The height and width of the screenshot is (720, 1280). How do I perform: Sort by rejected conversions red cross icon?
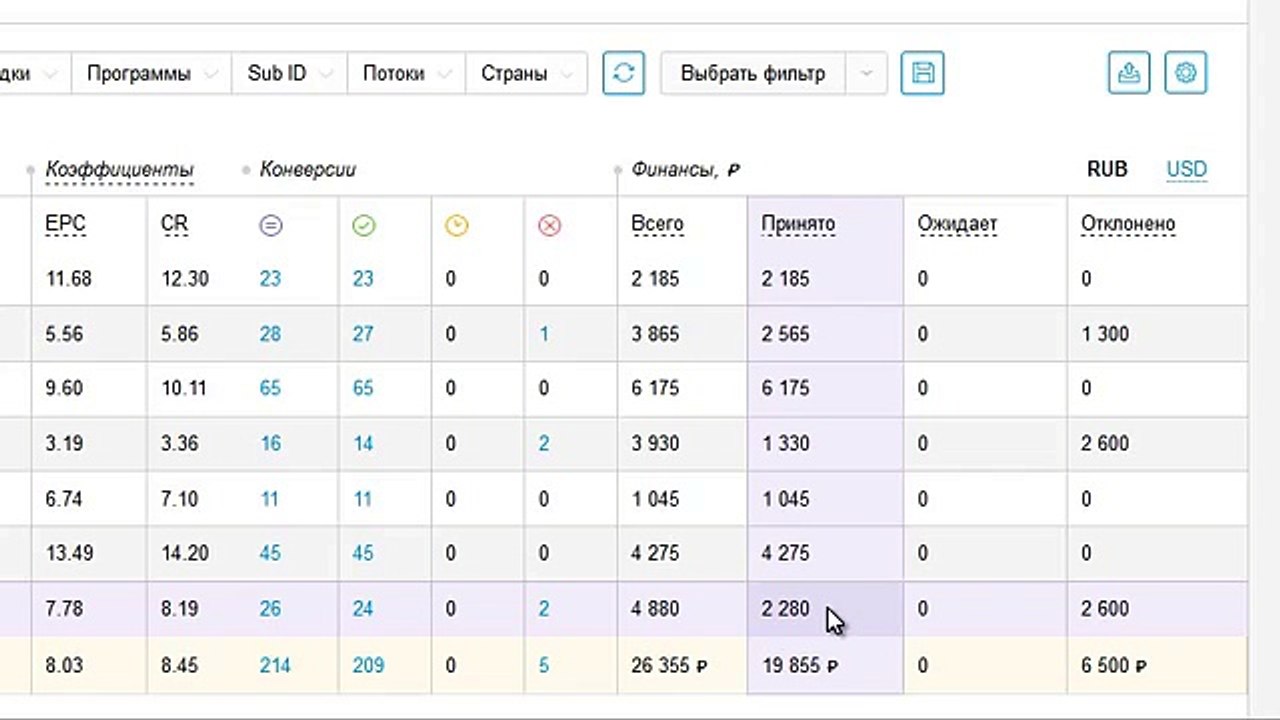549,226
